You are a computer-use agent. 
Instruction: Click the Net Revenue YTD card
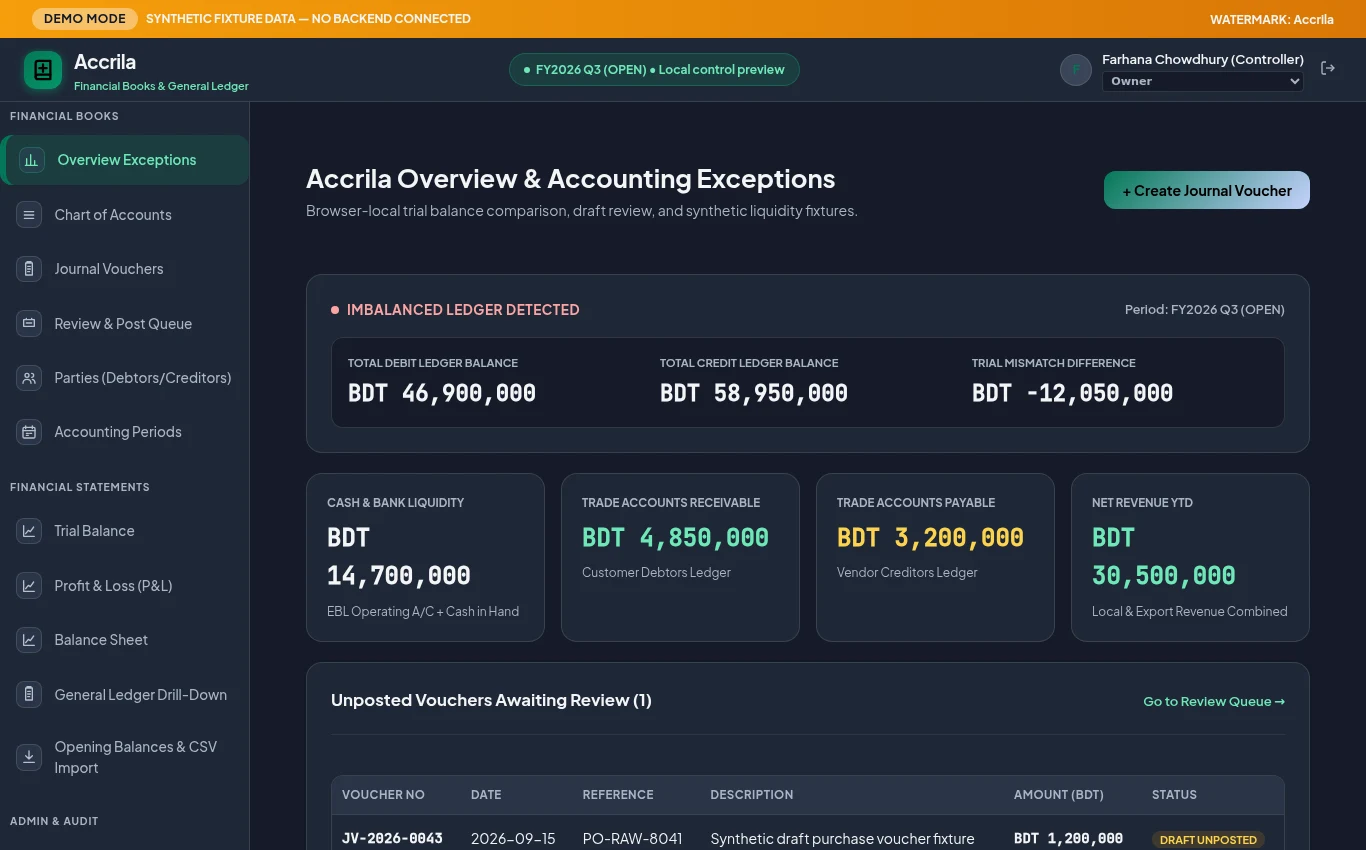point(1190,557)
